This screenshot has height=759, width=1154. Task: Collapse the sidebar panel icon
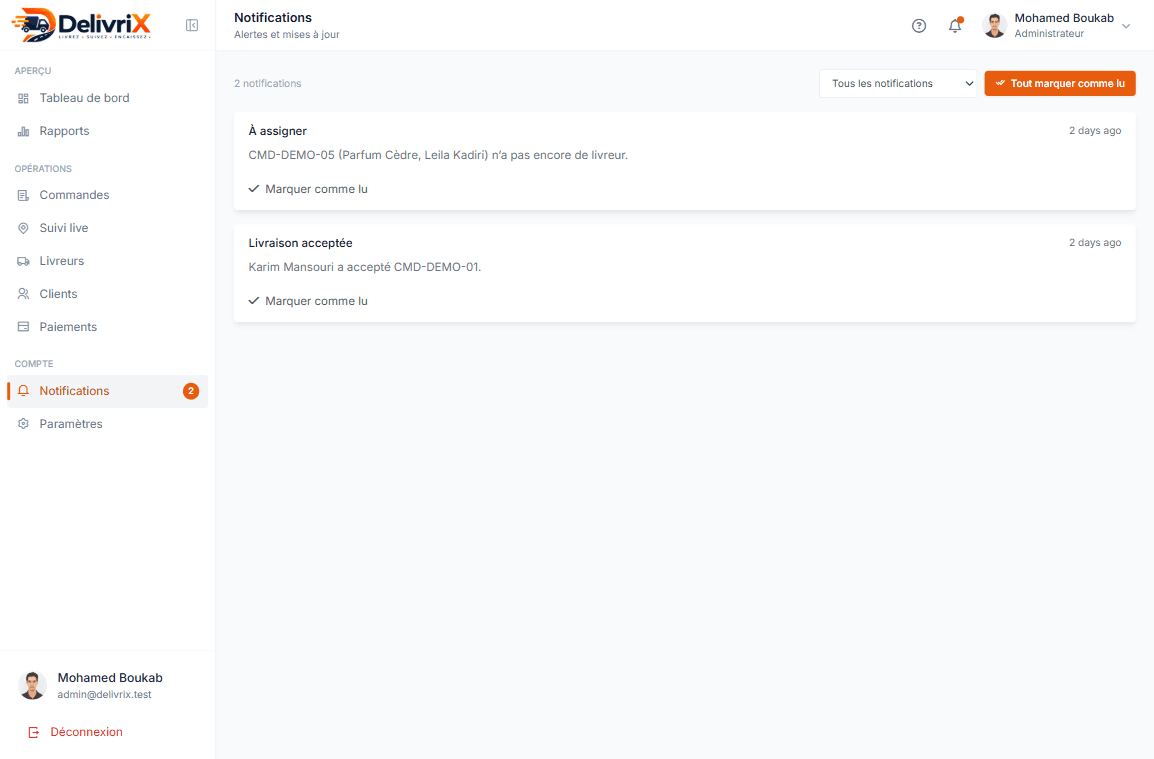tap(192, 26)
